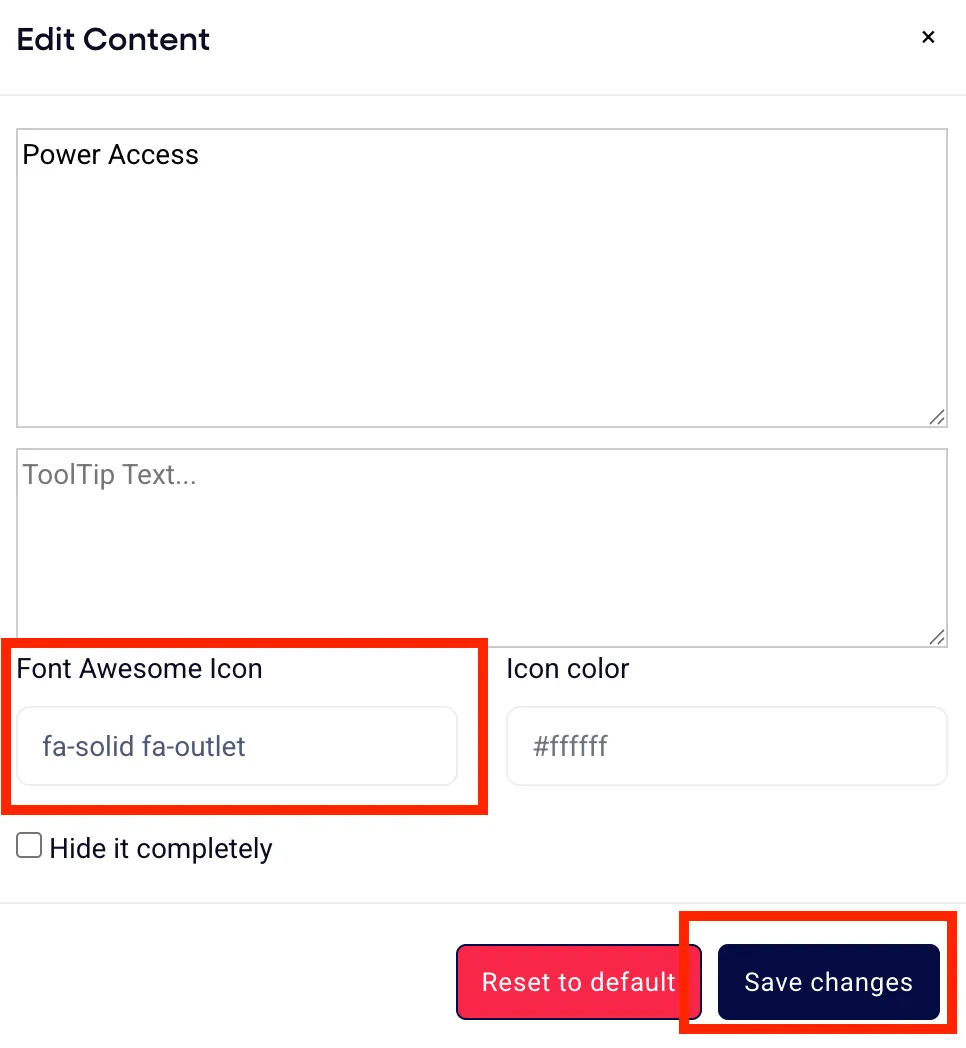966x1048 pixels.
Task: Click the fa-solid fa-outlet text
Action: (x=144, y=747)
